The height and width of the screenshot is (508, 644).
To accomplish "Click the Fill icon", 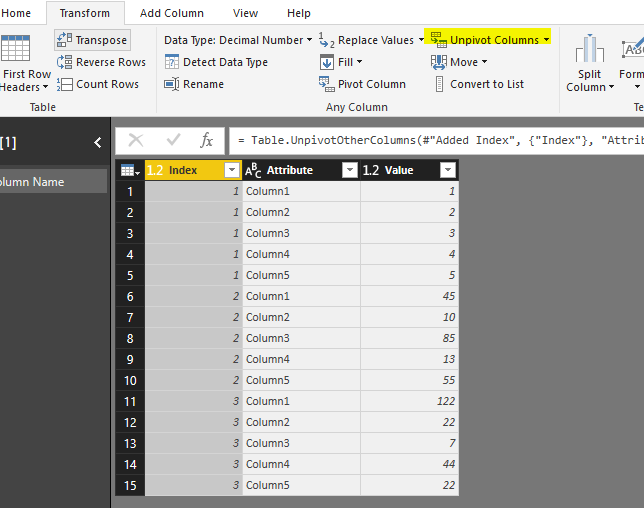I will [x=327, y=62].
